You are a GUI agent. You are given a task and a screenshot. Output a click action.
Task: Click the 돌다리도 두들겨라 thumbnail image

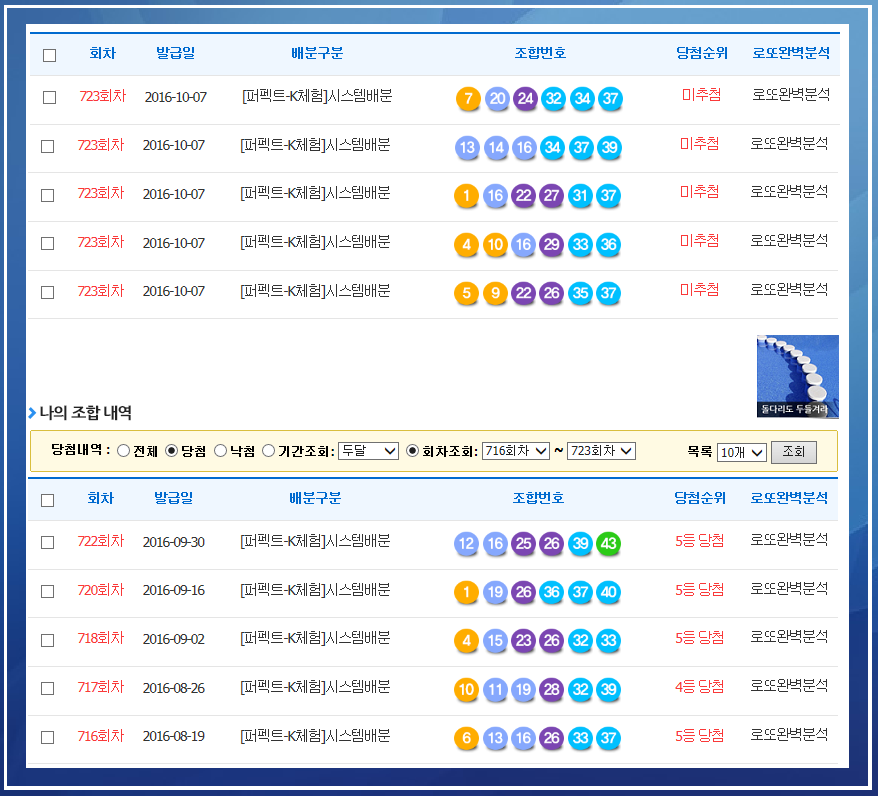pyautogui.click(x=797, y=376)
